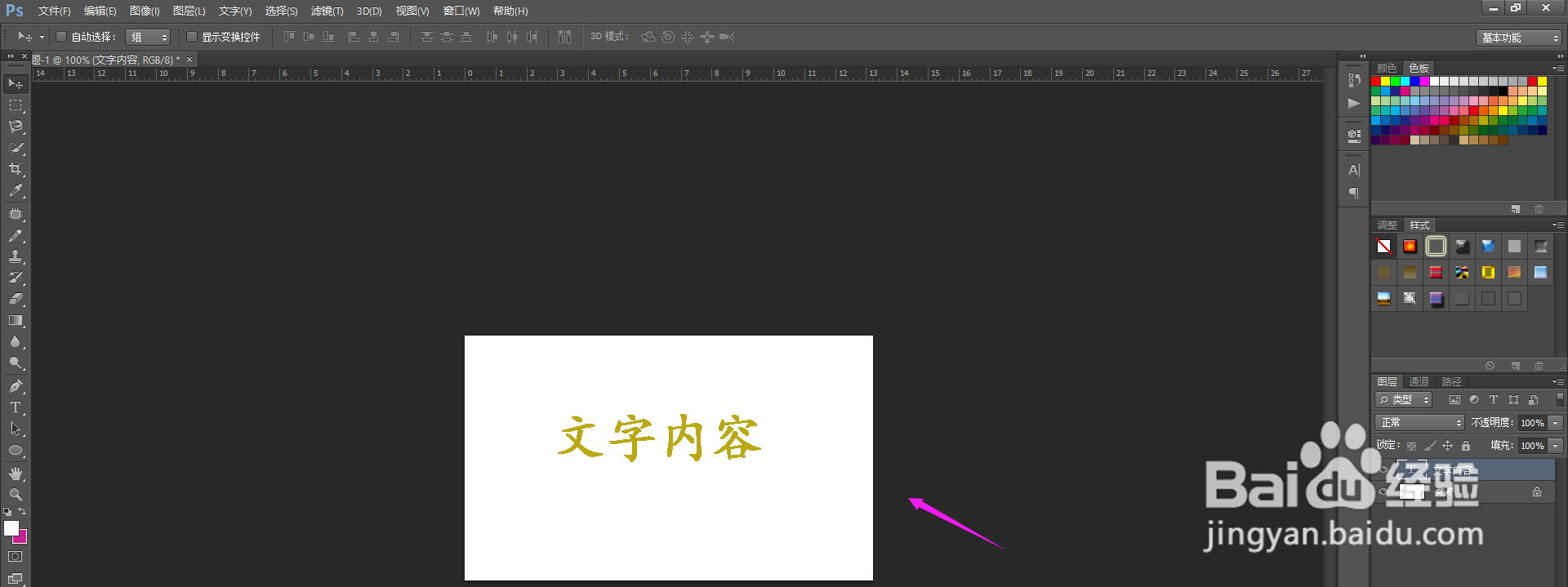
Task: Open the 正常 blend mode dropdown
Action: pos(1420,422)
